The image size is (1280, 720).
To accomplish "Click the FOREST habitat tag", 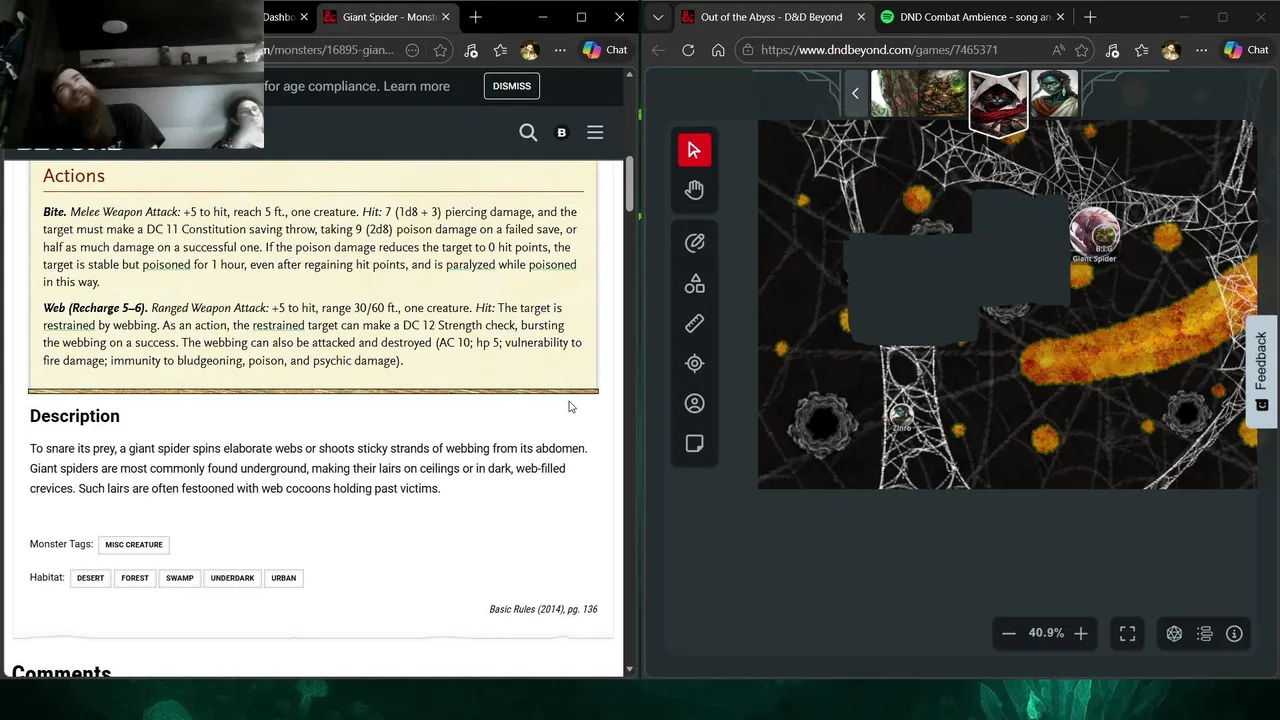I will (x=135, y=578).
